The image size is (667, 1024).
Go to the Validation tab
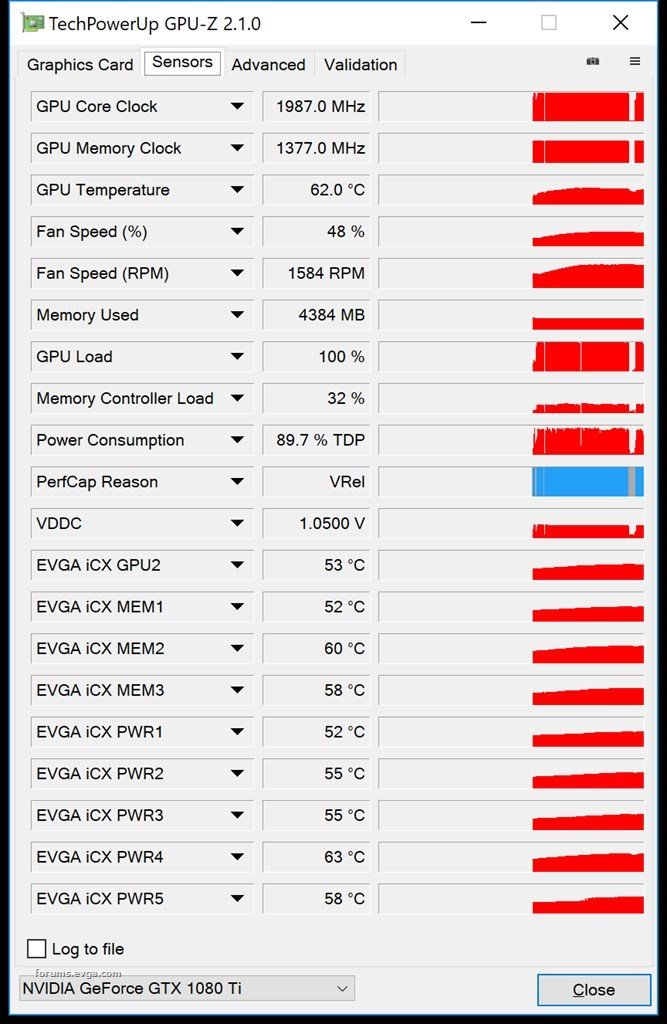tap(360, 65)
